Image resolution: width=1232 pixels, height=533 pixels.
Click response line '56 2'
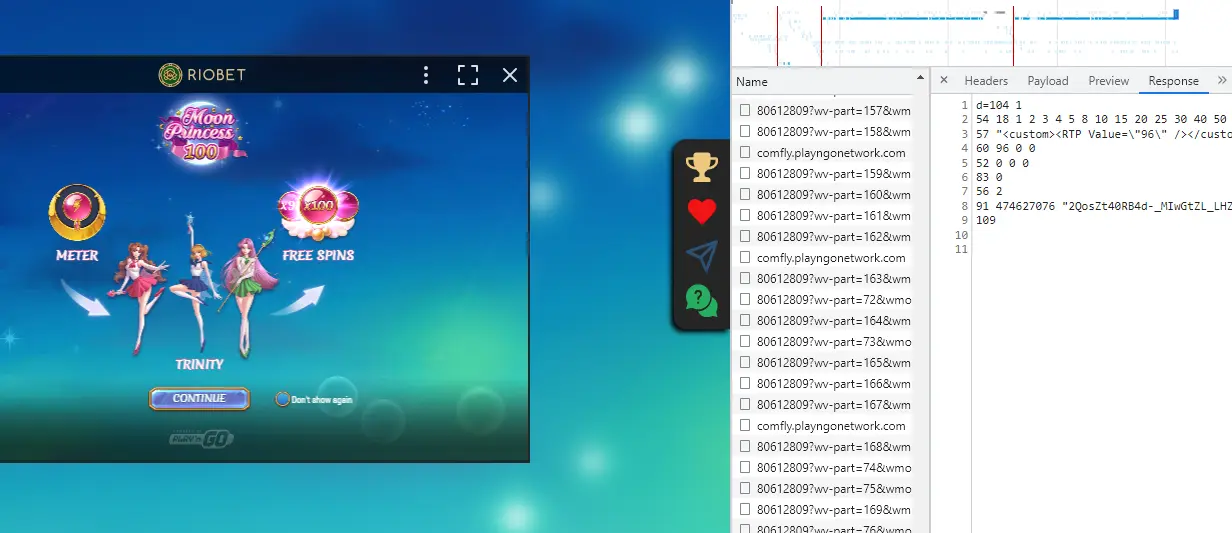pos(989,191)
